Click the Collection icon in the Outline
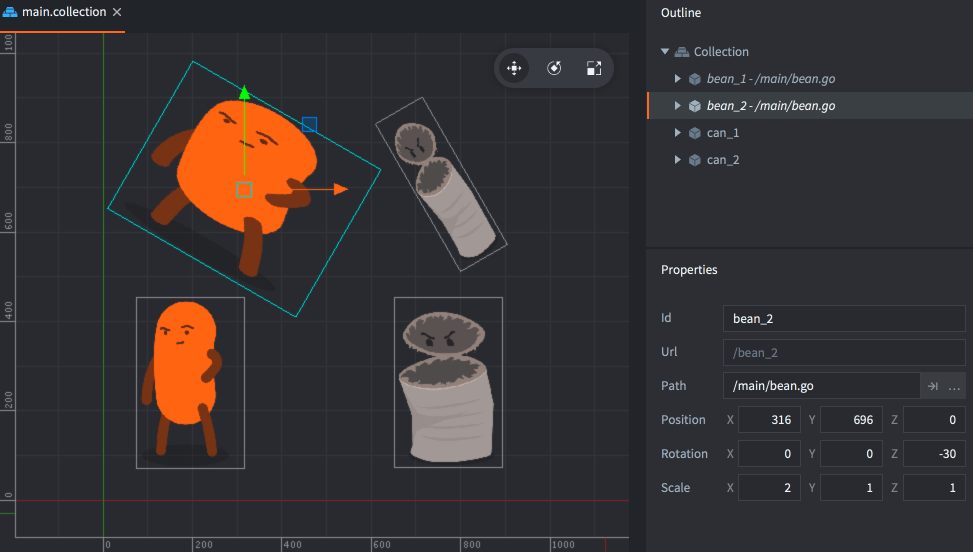Image resolution: width=973 pixels, height=552 pixels. [x=681, y=52]
